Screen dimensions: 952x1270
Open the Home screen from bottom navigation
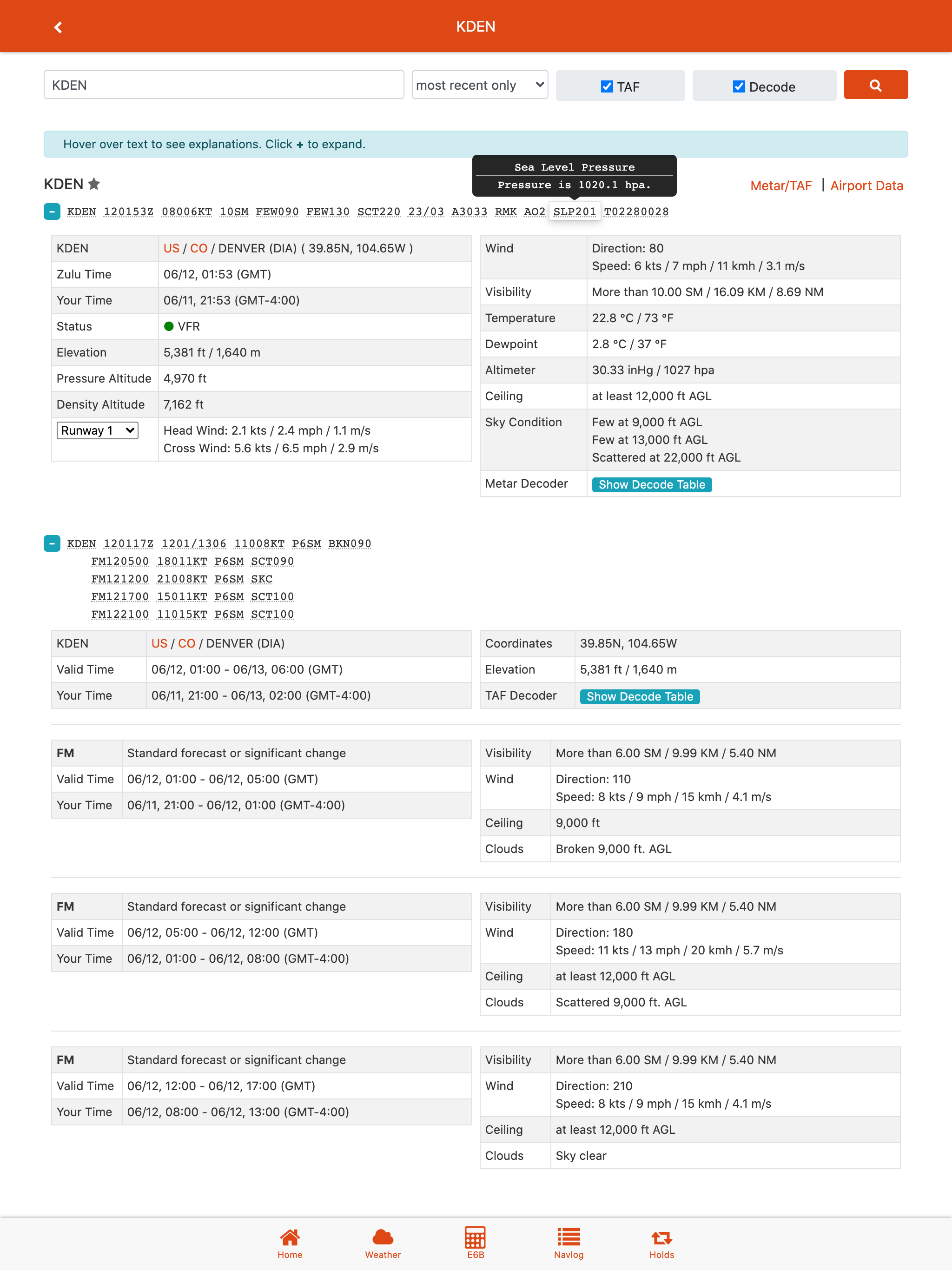click(x=290, y=1240)
